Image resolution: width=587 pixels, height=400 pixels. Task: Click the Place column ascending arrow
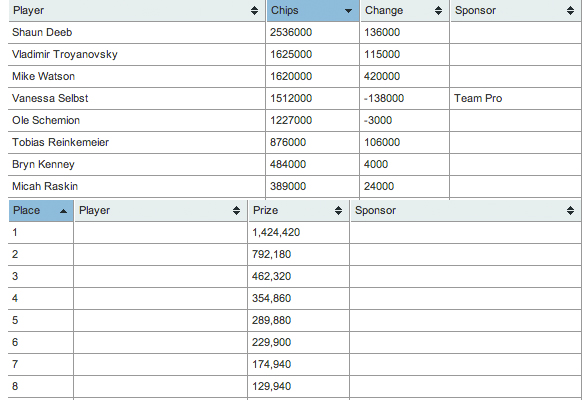pos(63,211)
